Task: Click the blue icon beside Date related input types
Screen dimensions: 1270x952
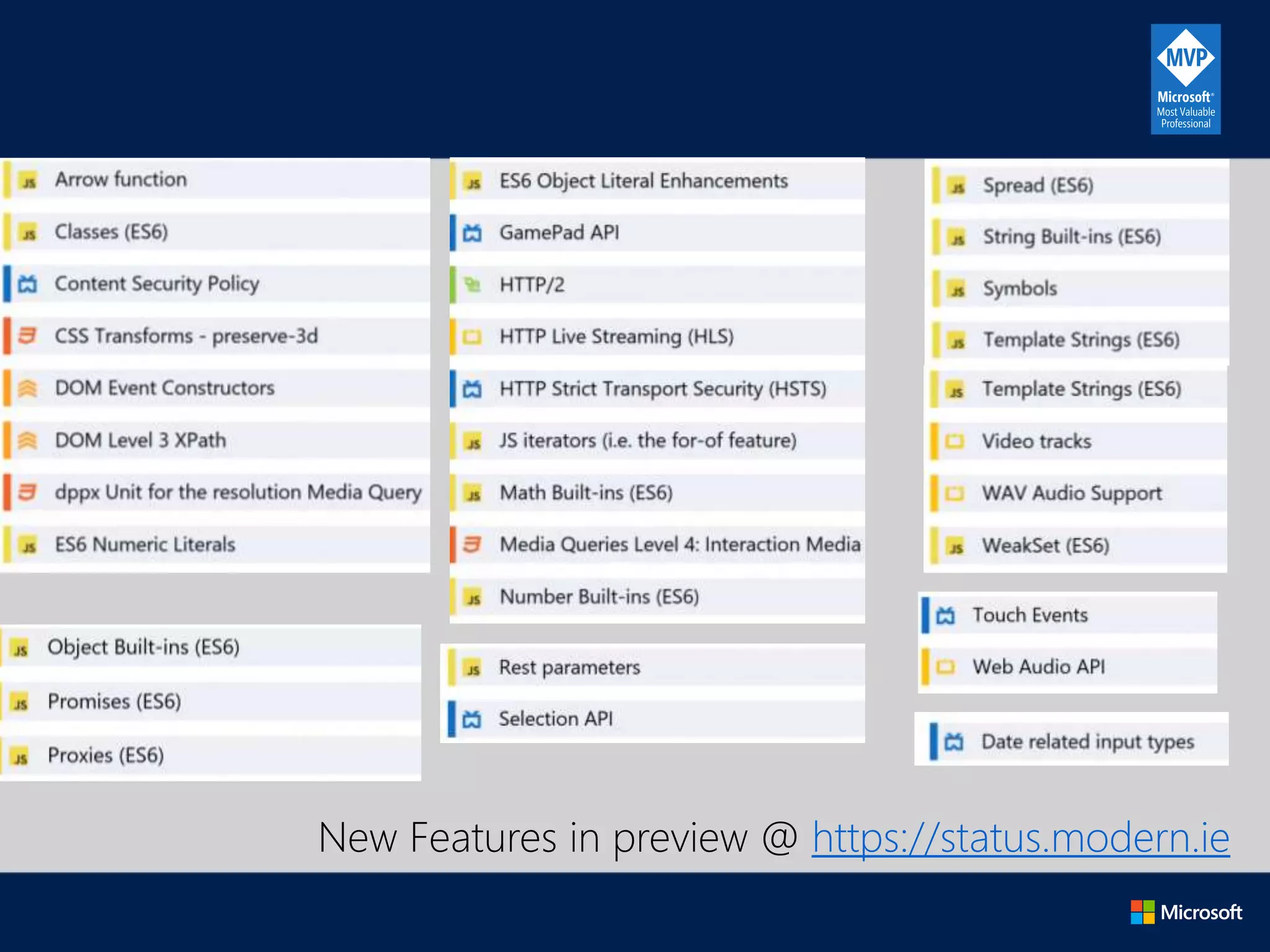Action: point(954,742)
